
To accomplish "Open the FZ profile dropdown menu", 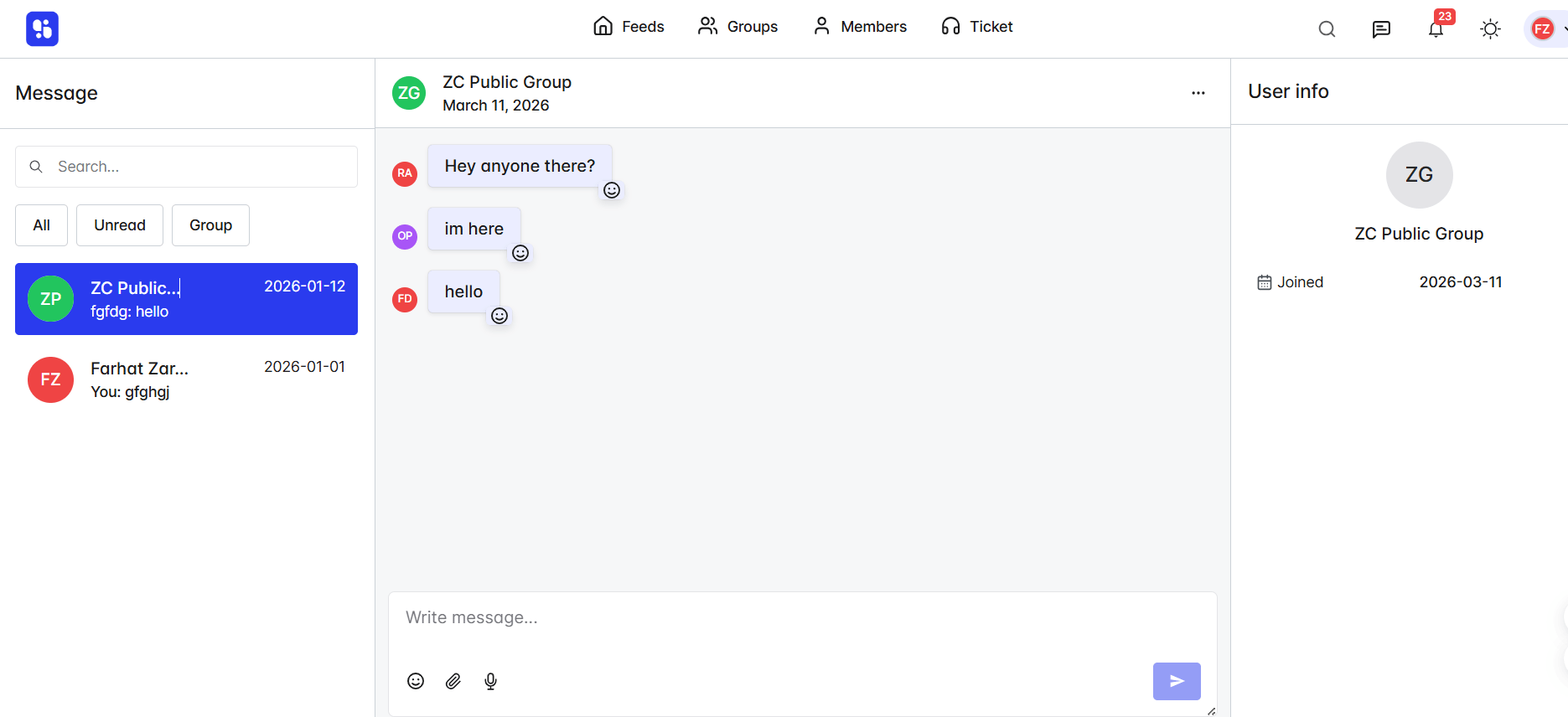I will (x=1547, y=29).
